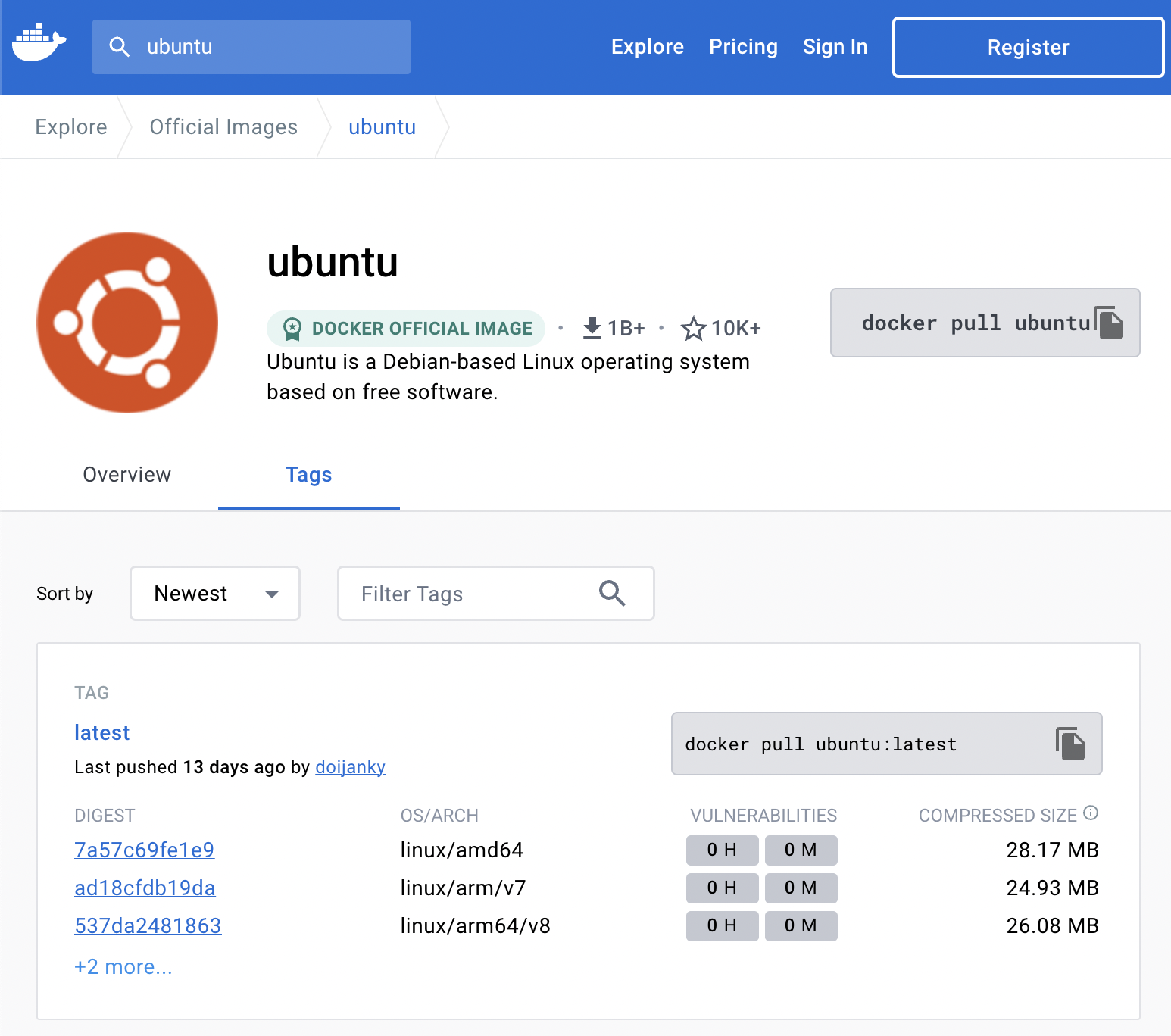Click the download icon next to 1B+
Screen dimensions: 1171x1036
(592, 328)
